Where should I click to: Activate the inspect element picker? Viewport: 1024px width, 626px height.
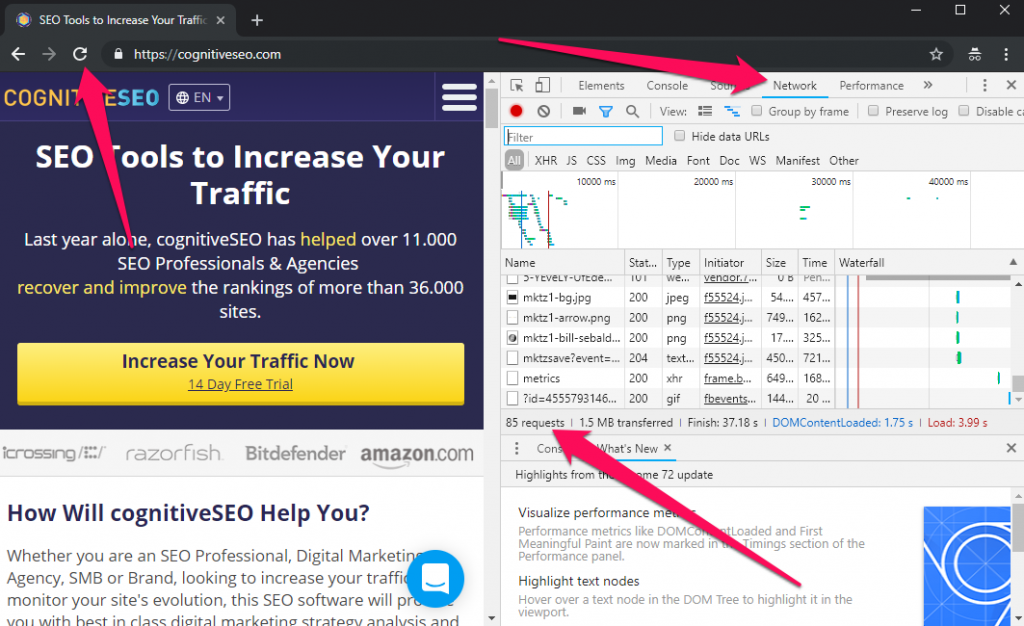click(517, 85)
